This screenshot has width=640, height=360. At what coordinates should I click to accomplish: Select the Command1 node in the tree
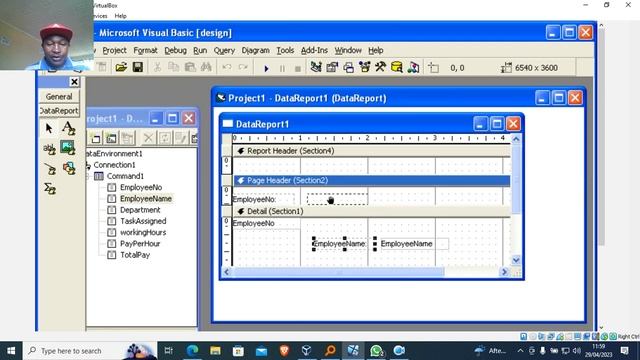125,176
